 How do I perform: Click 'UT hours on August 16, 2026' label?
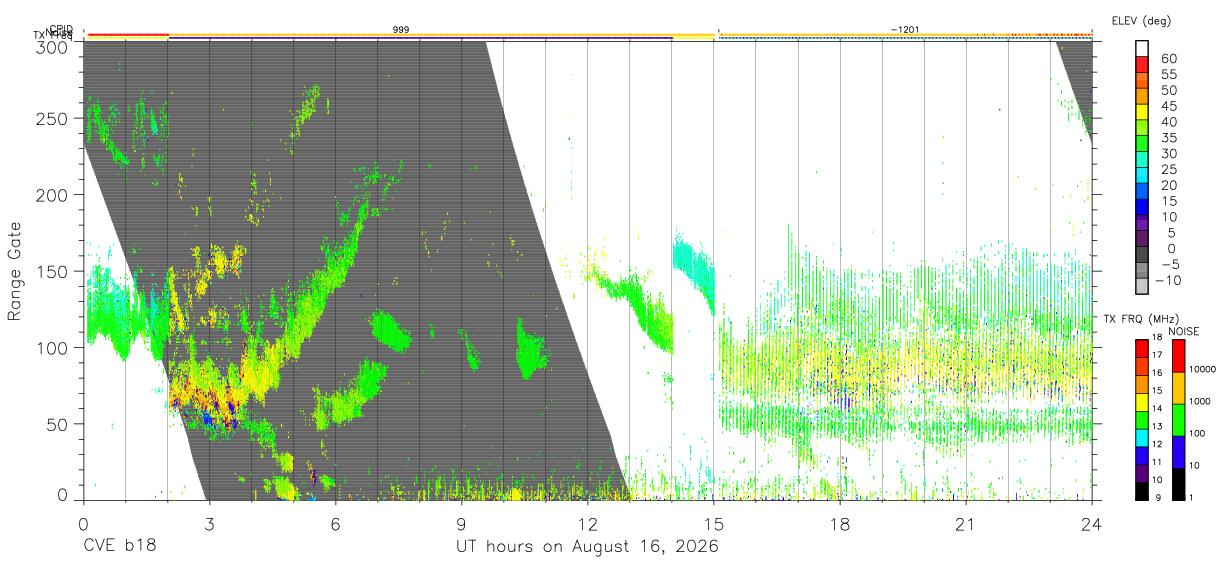(587, 547)
